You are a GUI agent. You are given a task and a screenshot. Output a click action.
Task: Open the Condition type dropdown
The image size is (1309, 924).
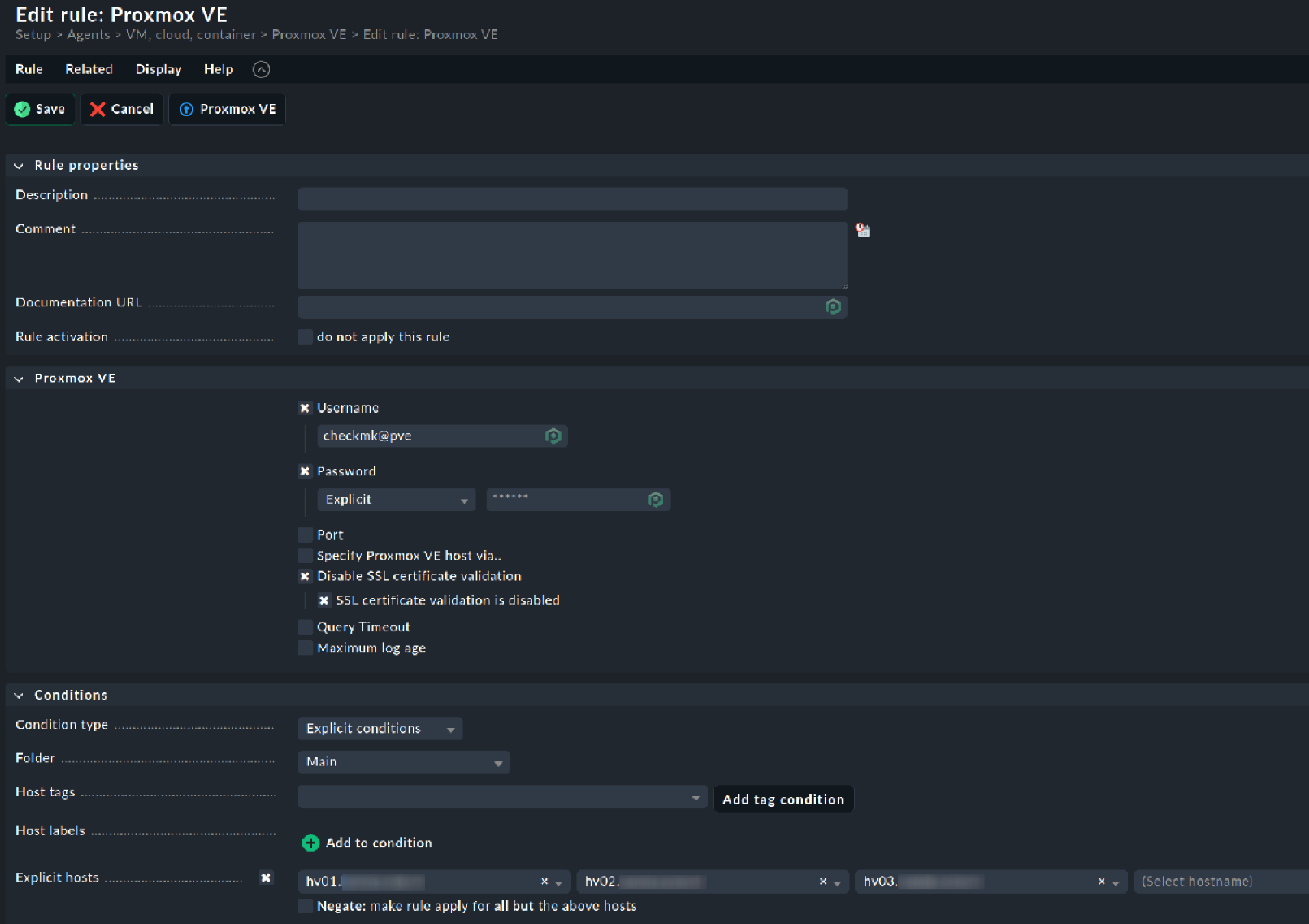[x=380, y=728]
